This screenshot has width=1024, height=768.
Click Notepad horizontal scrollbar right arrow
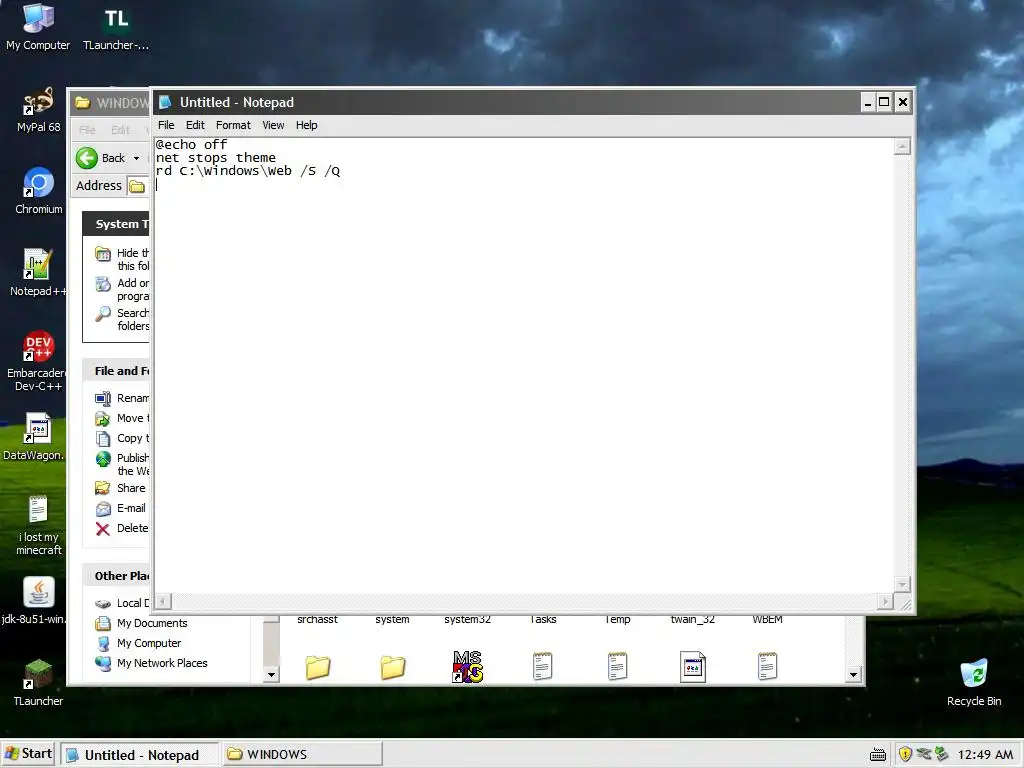click(x=885, y=601)
